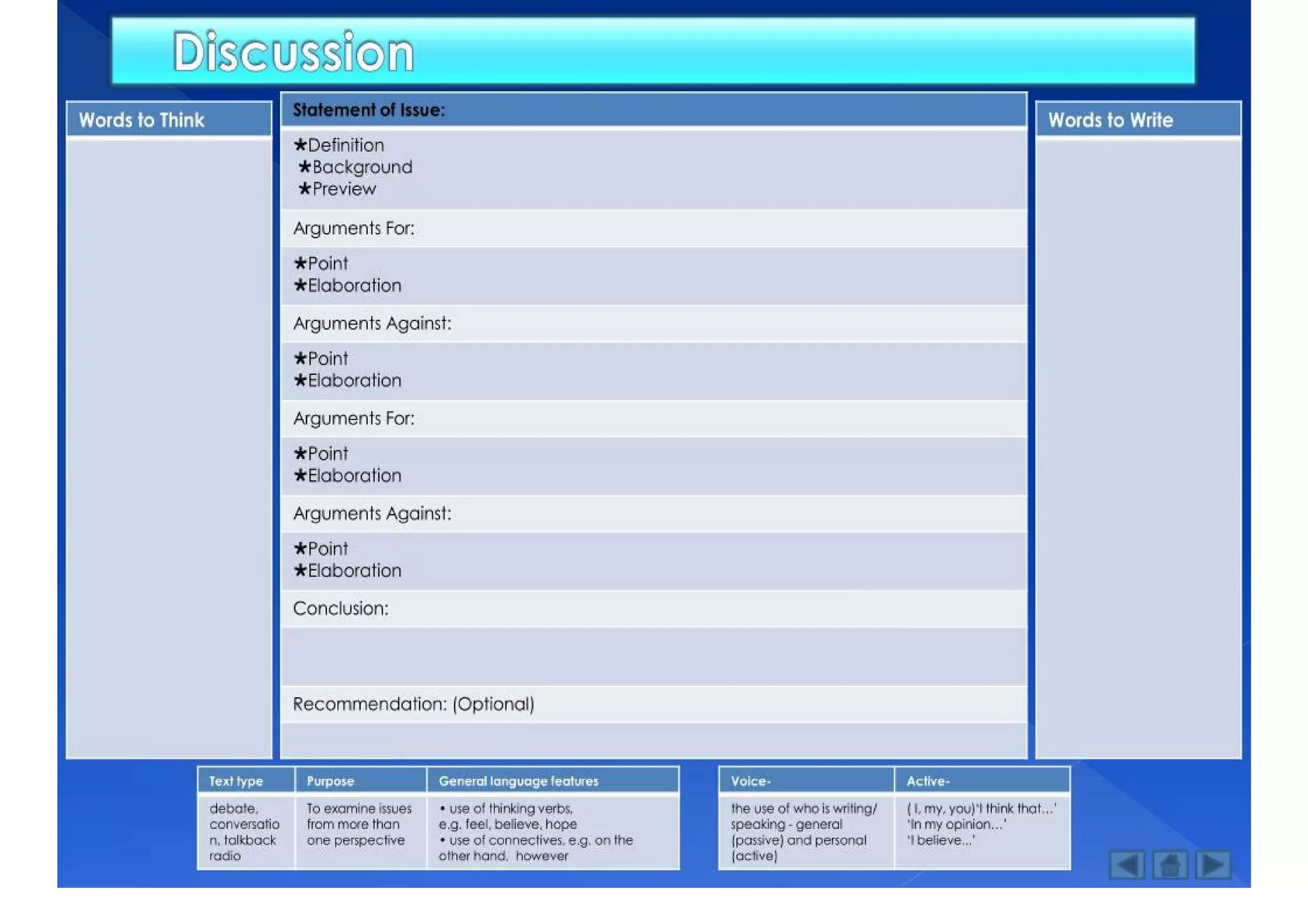This screenshot has height=924, width=1308.
Task: Advance with the next slide arrow
Action: [1213, 865]
